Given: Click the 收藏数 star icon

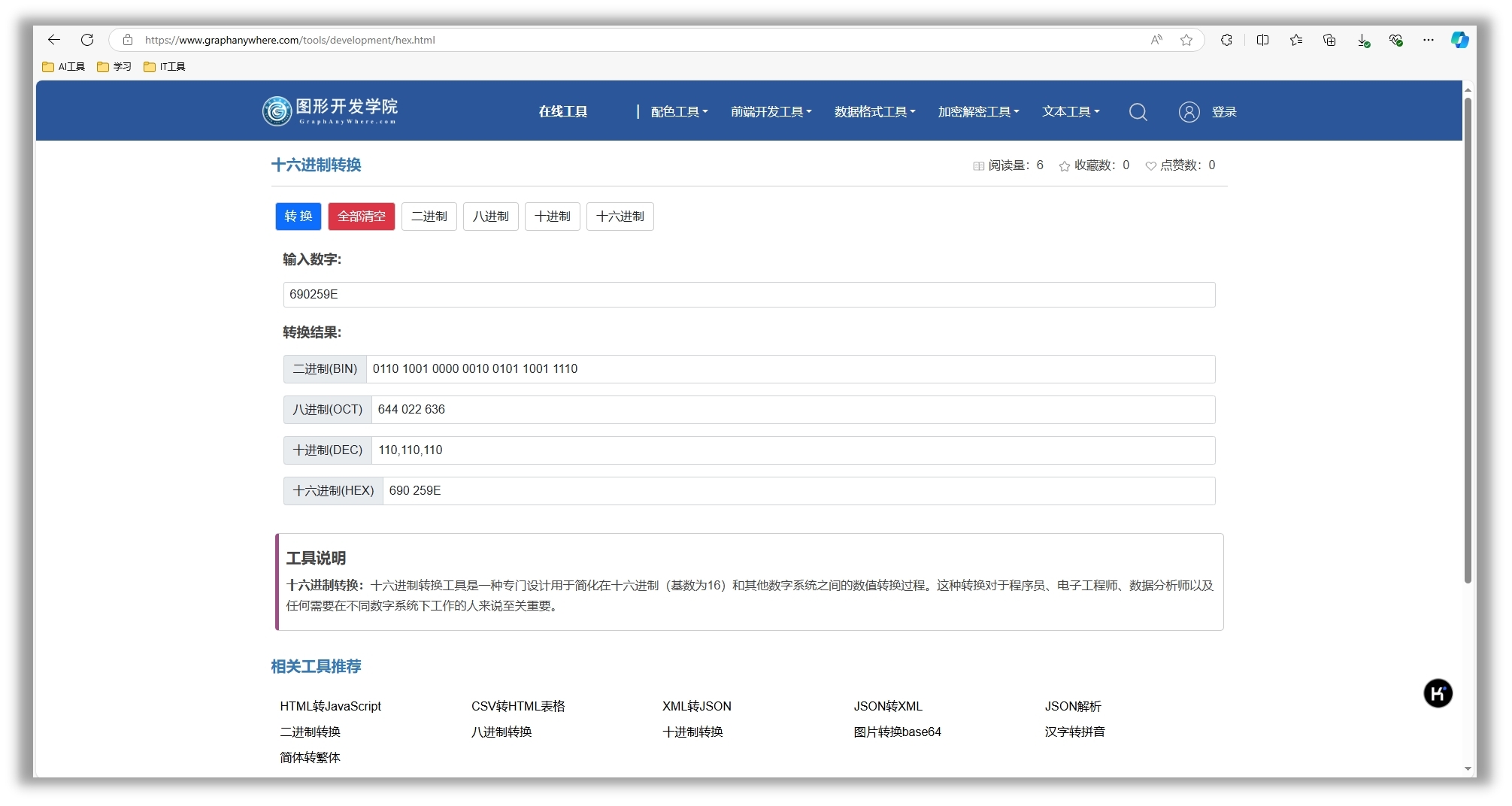Looking at the screenshot, I should pyautogui.click(x=1065, y=166).
